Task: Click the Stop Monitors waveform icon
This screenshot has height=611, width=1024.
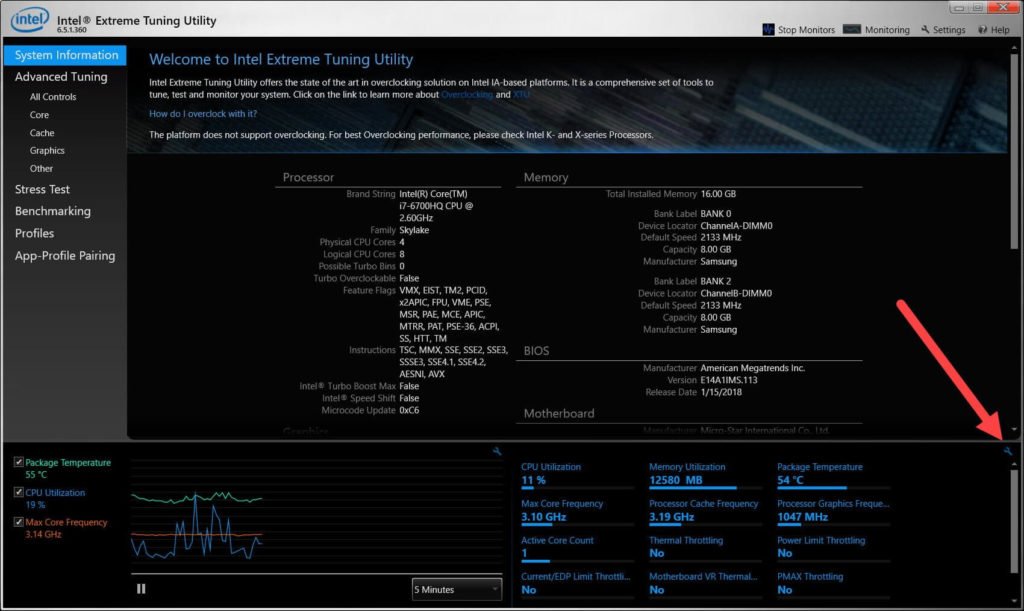Action: (x=767, y=30)
